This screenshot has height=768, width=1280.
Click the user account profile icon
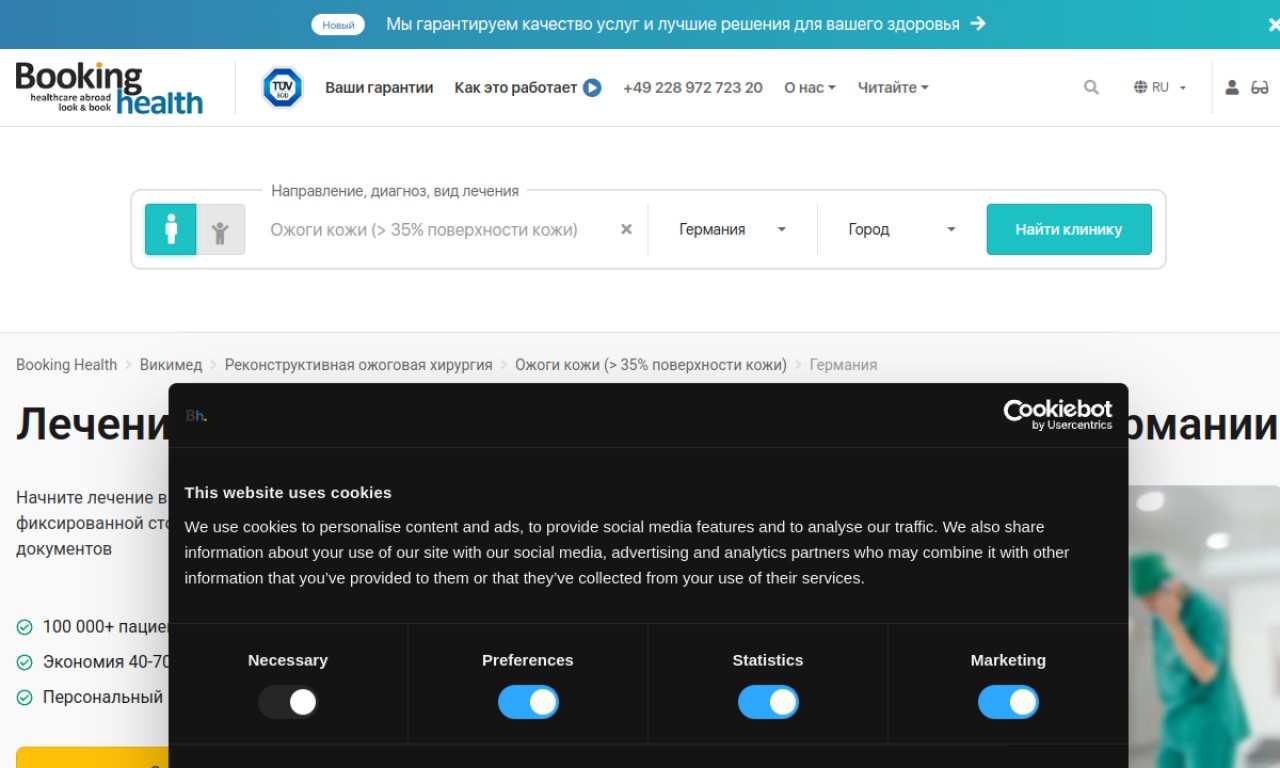coord(1232,88)
